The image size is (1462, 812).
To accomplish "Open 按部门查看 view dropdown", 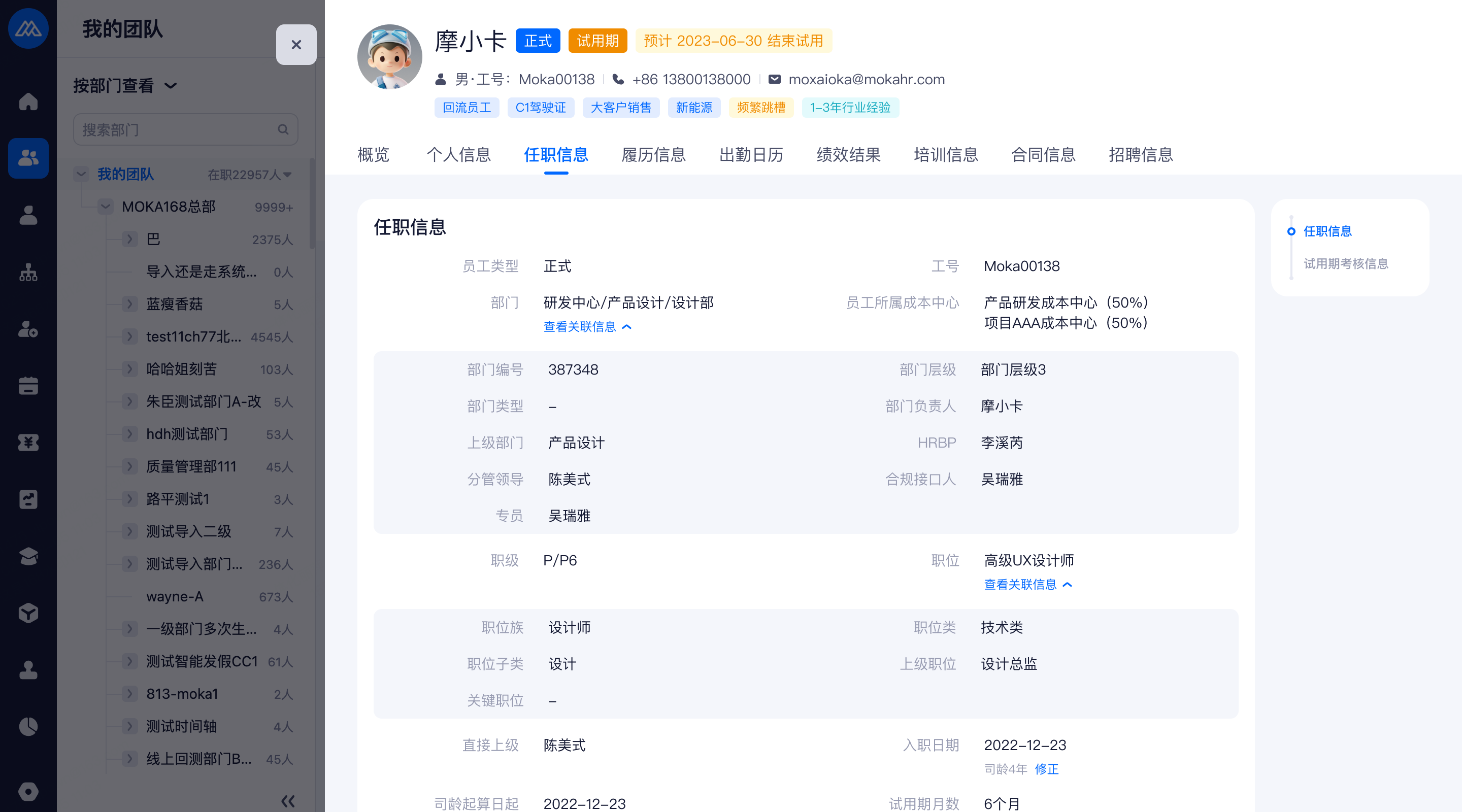I will (125, 86).
